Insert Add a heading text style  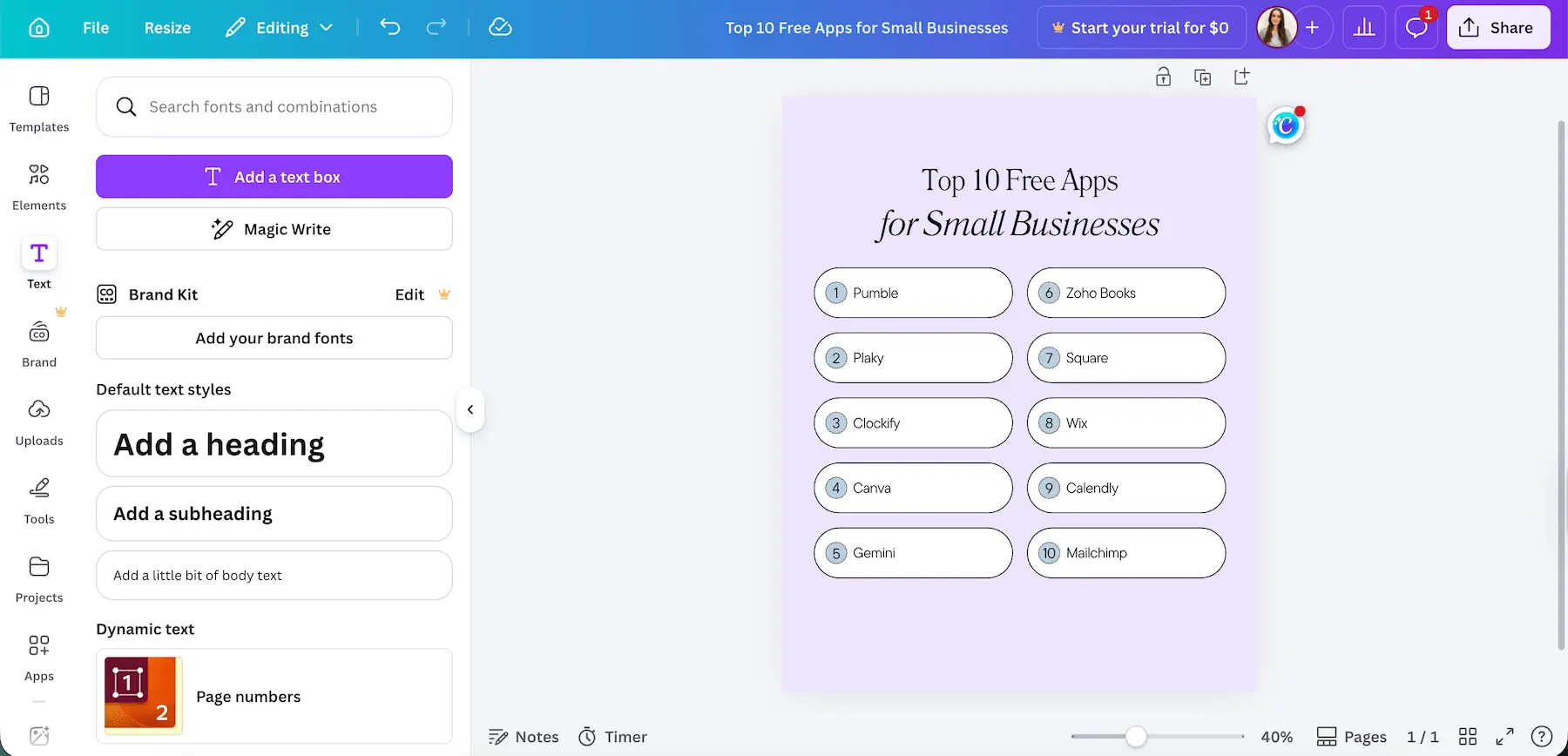tap(274, 443)
